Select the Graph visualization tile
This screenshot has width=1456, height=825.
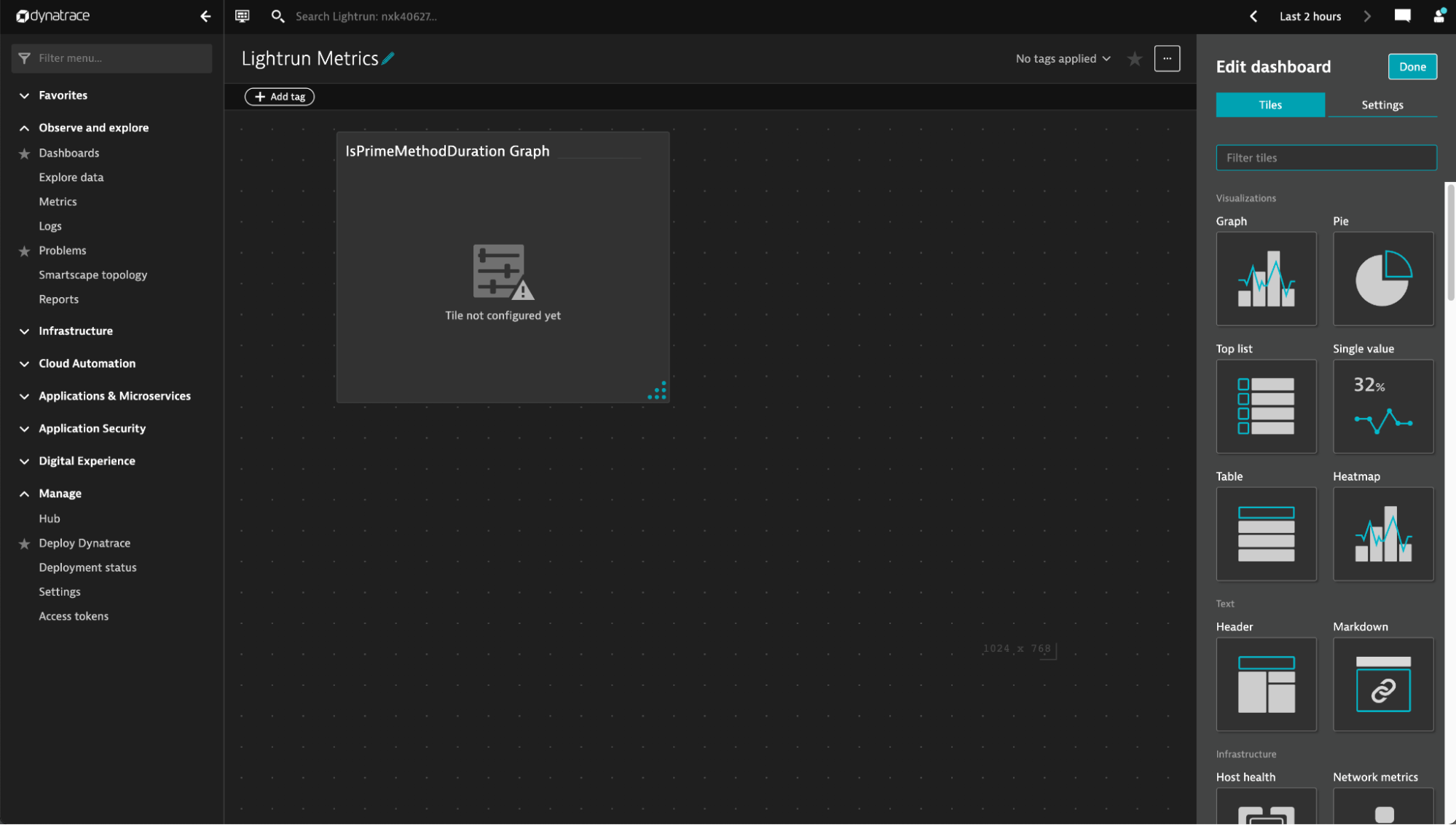1266,279
